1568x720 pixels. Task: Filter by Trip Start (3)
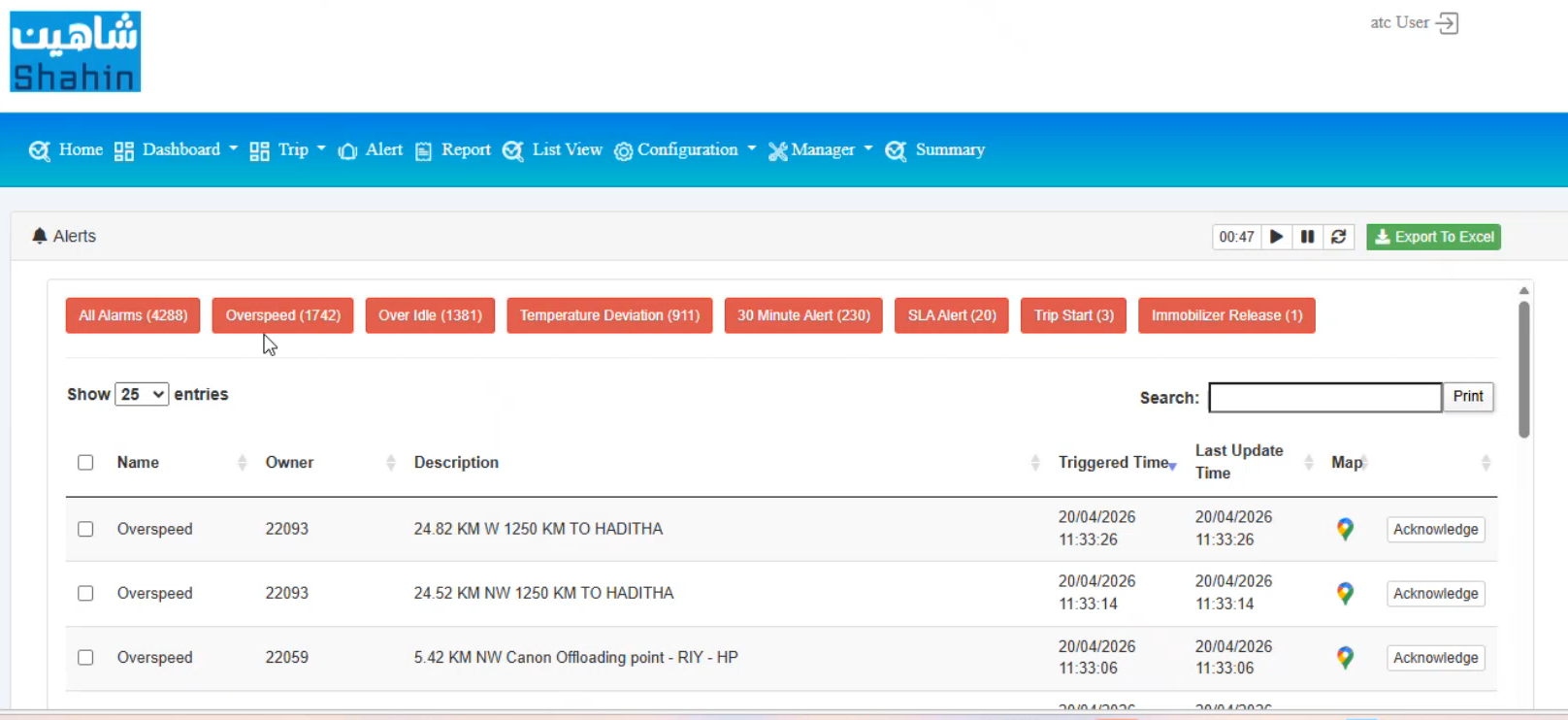(x=1073, y=315)
